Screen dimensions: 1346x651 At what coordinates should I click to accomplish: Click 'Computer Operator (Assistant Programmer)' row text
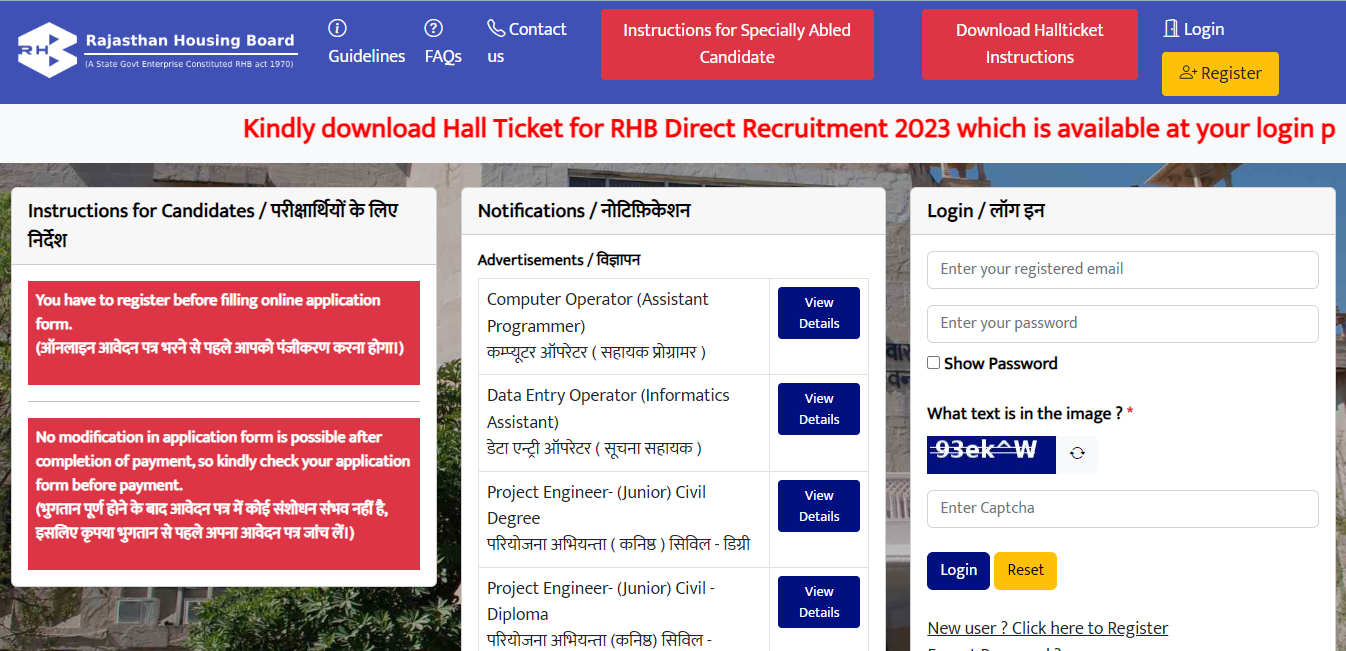(598, 313)
